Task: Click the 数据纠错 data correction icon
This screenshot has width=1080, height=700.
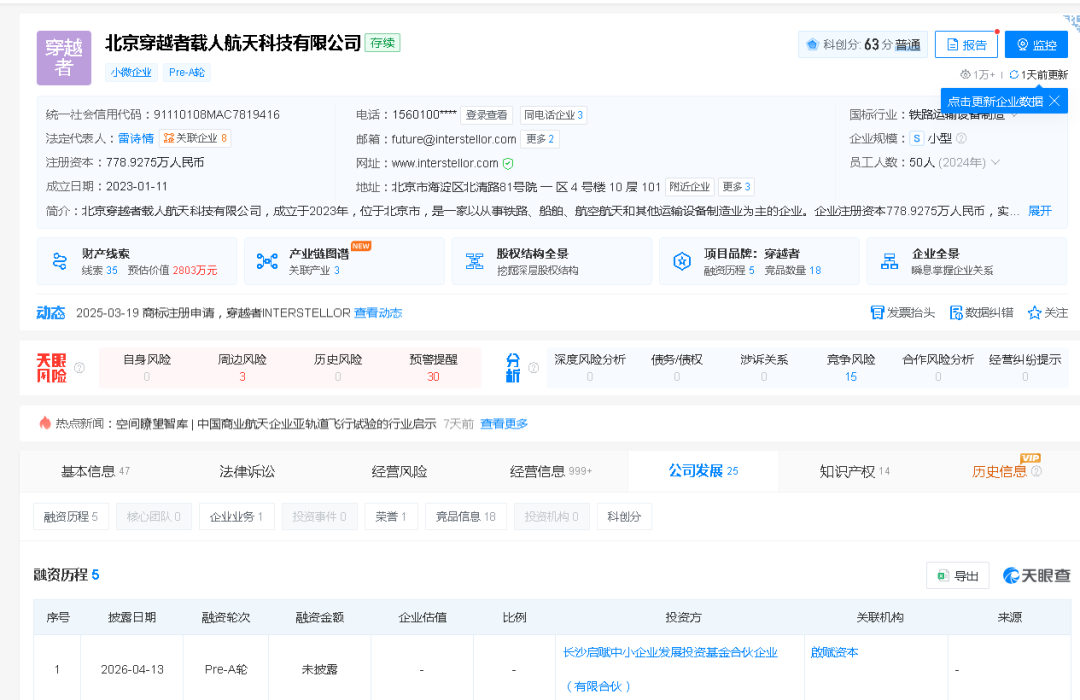Action: pos(956,313)
